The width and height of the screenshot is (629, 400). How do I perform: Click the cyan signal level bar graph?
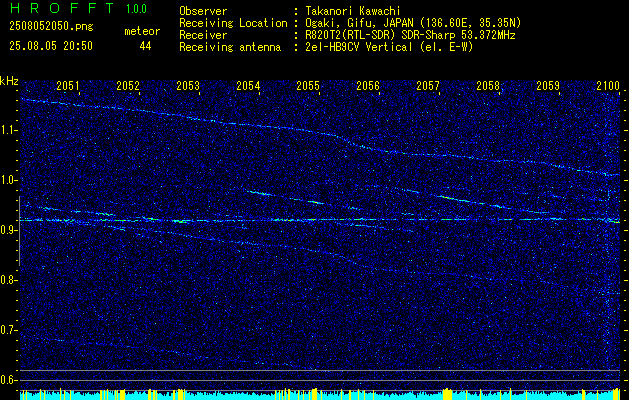click(x=320, y=395)
